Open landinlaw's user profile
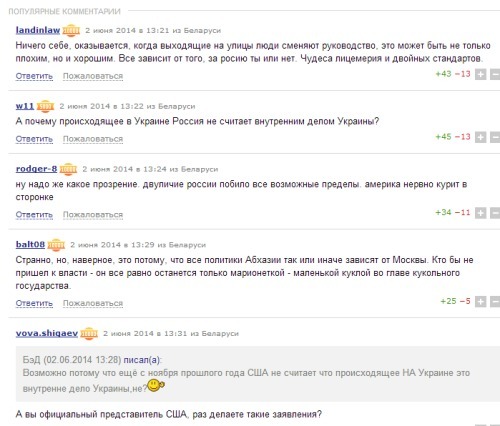500x426 pixels. (38, 30)
